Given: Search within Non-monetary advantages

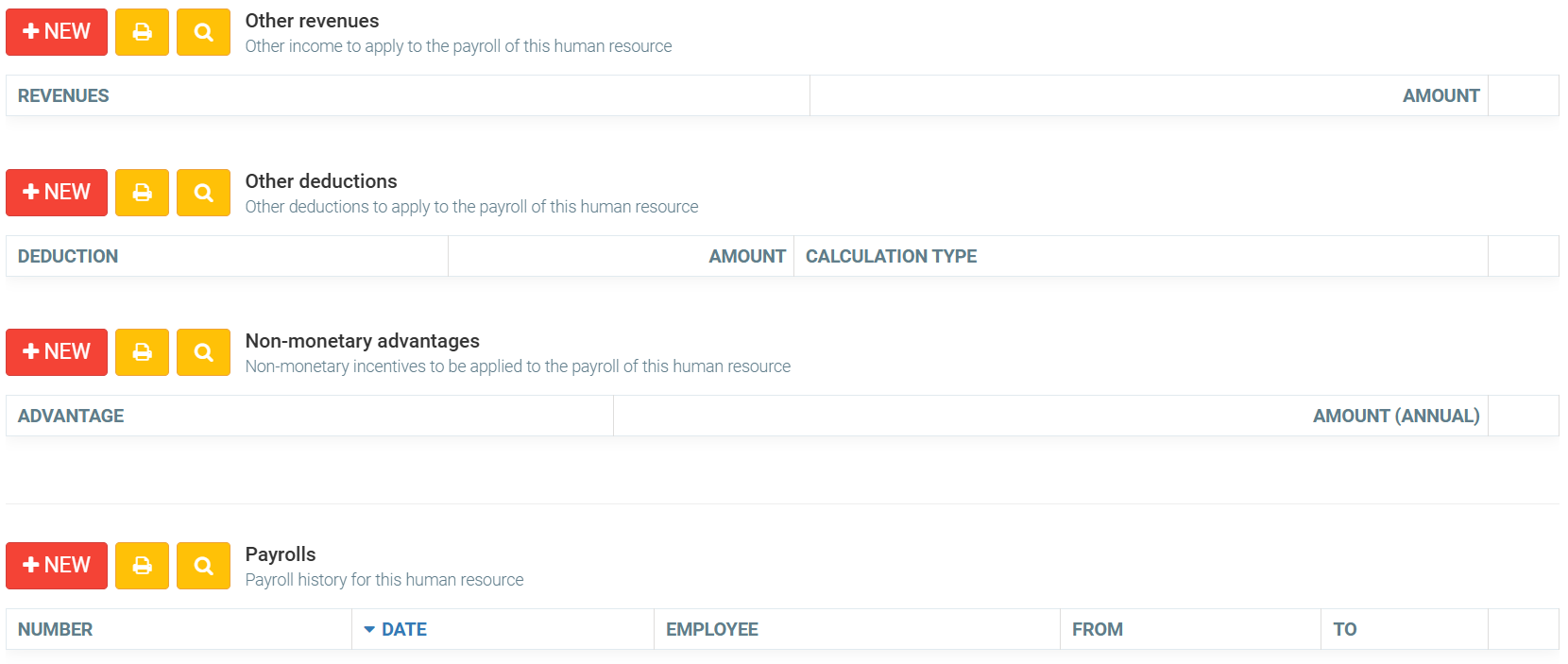Looking at the screenshot, I should click(x=203, y=352).
